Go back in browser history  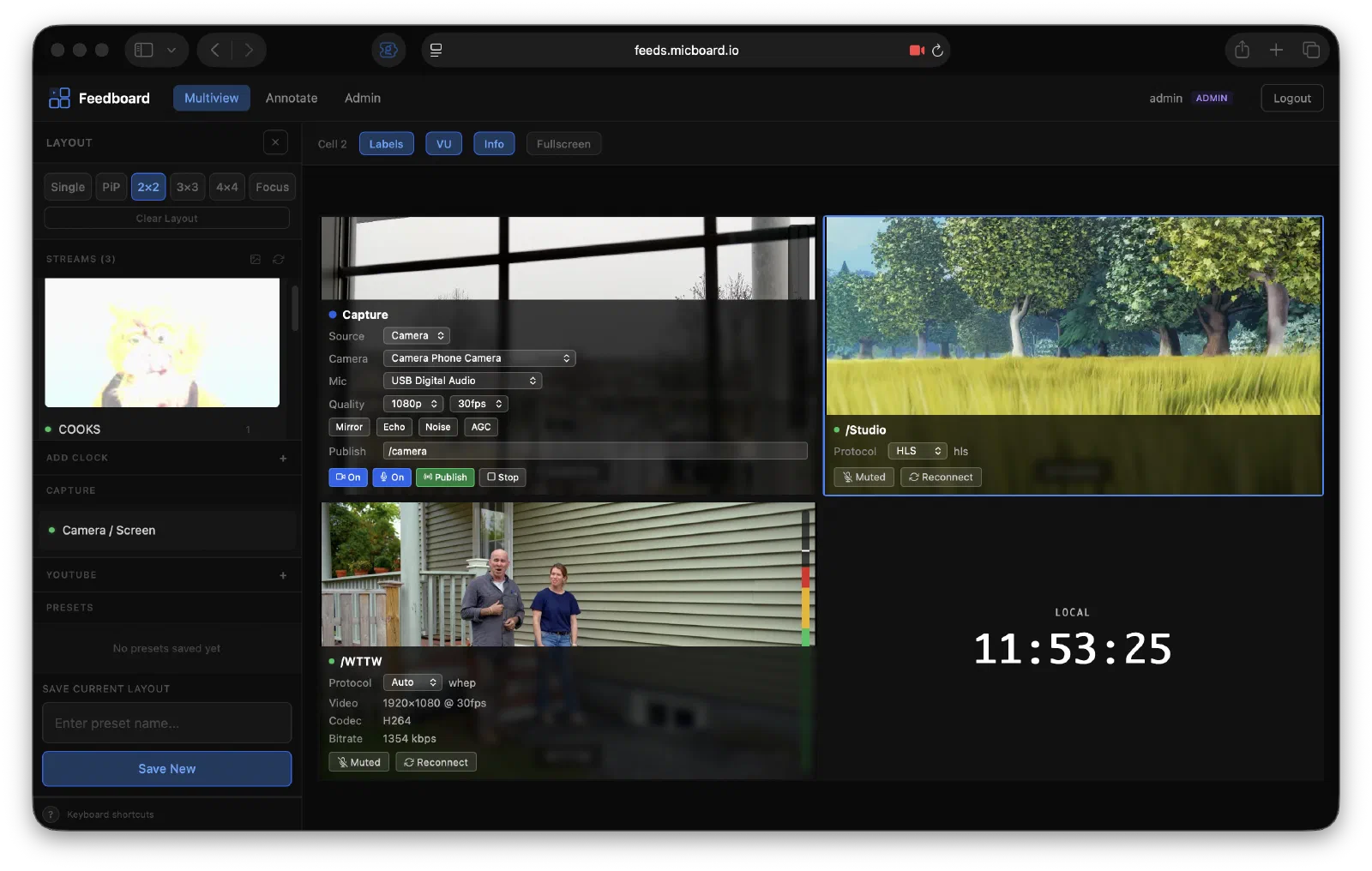click(x=215, y=50)
